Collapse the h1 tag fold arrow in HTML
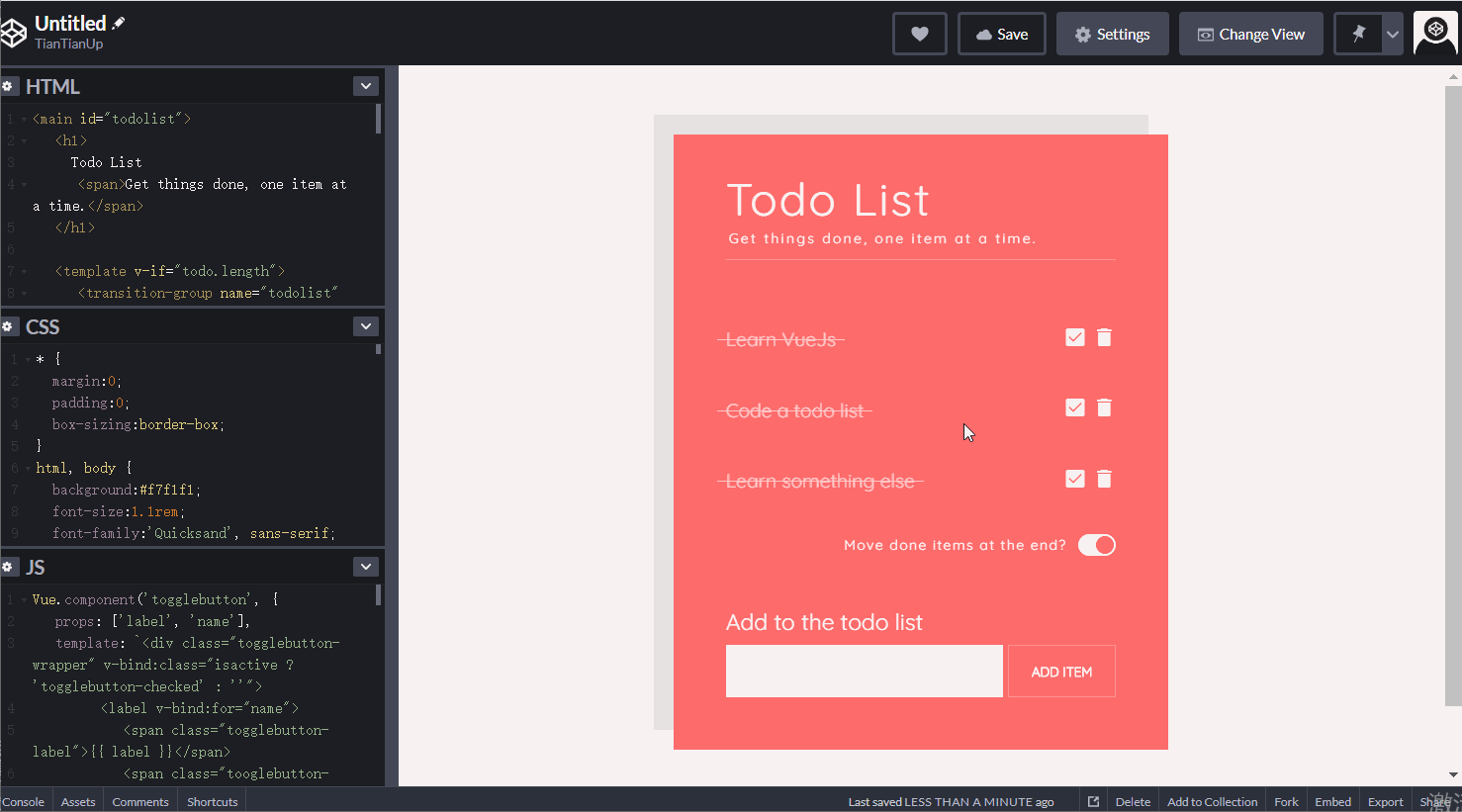This screenshot has height=812, width=1462. pyautogui.click(x=24, y=140)
